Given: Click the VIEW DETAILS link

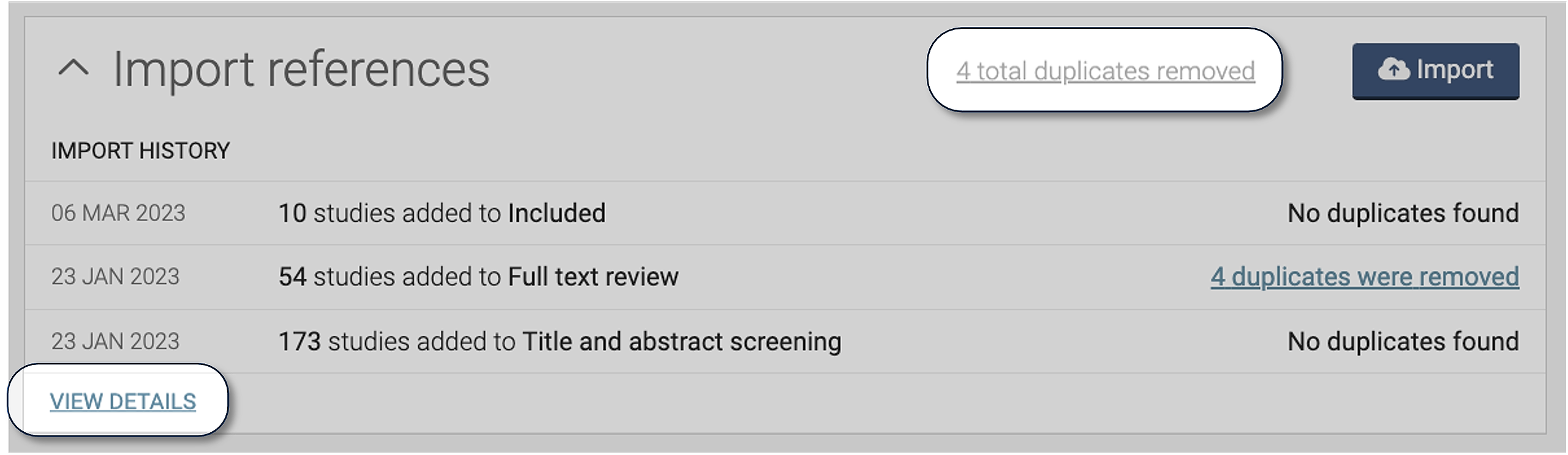Looking at the screenshot, I should pyautogui.click(x=123, y=401).
